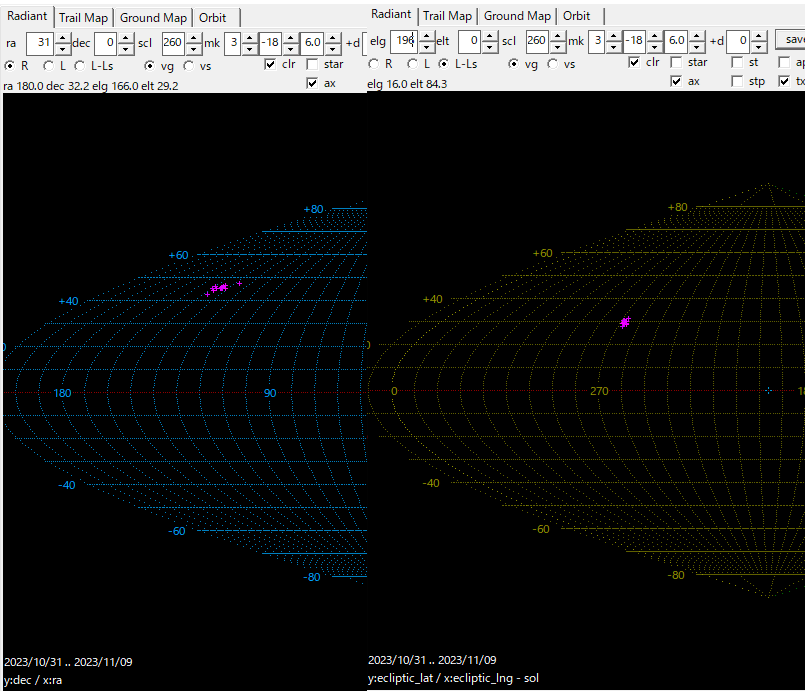Image resolution: width=805 pixels, height=691 pixels.
Task: Choose the R radio button in the right panel
Action: click(374, 63)
